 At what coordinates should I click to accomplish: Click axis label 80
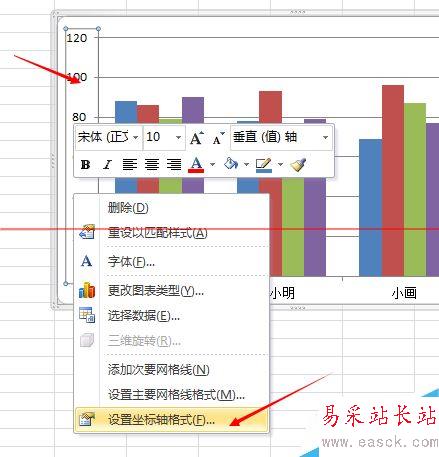click(x=79, y=117)
